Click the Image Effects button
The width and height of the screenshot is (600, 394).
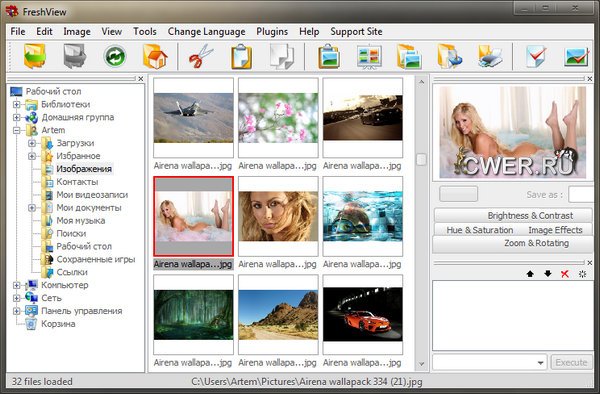pyautogui.click(x=555, y=230)
